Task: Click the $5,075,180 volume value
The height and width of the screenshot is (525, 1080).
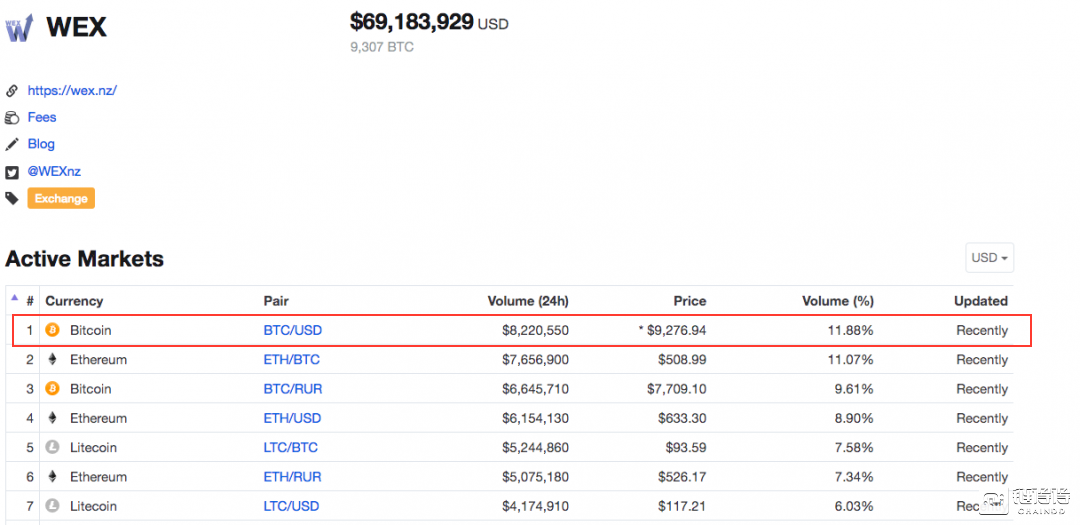Action: pyautogui.click(x=535, y=477)
